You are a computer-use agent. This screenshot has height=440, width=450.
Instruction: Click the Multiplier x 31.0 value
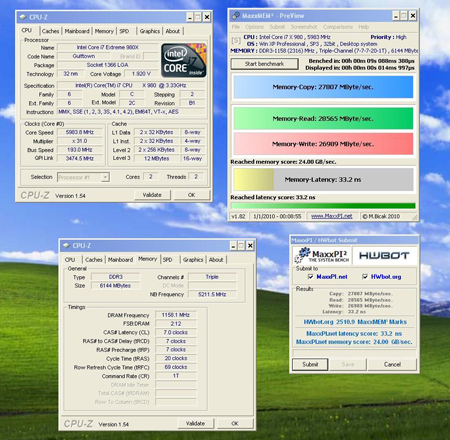tap(80, 141)
